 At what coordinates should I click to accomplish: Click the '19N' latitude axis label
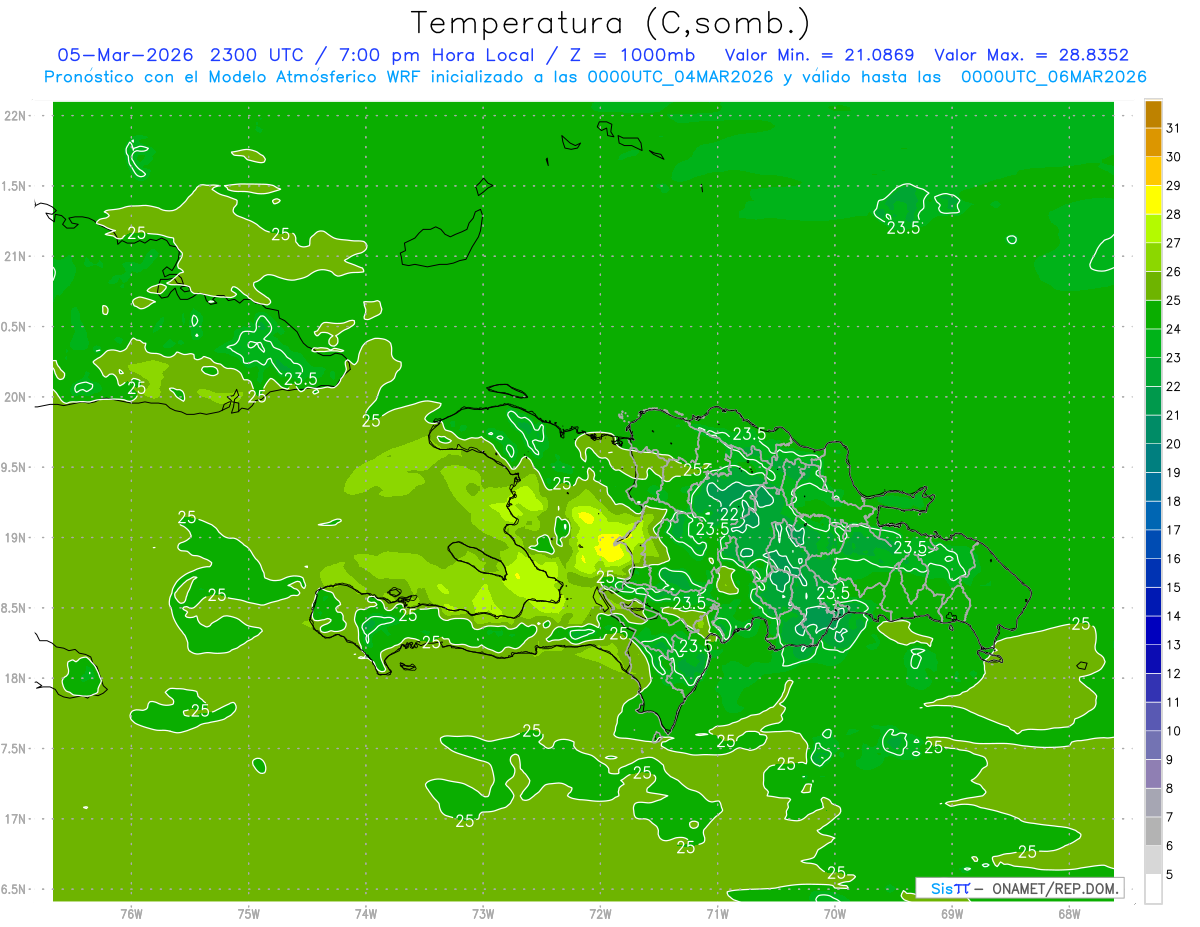[x=17, y=537]
